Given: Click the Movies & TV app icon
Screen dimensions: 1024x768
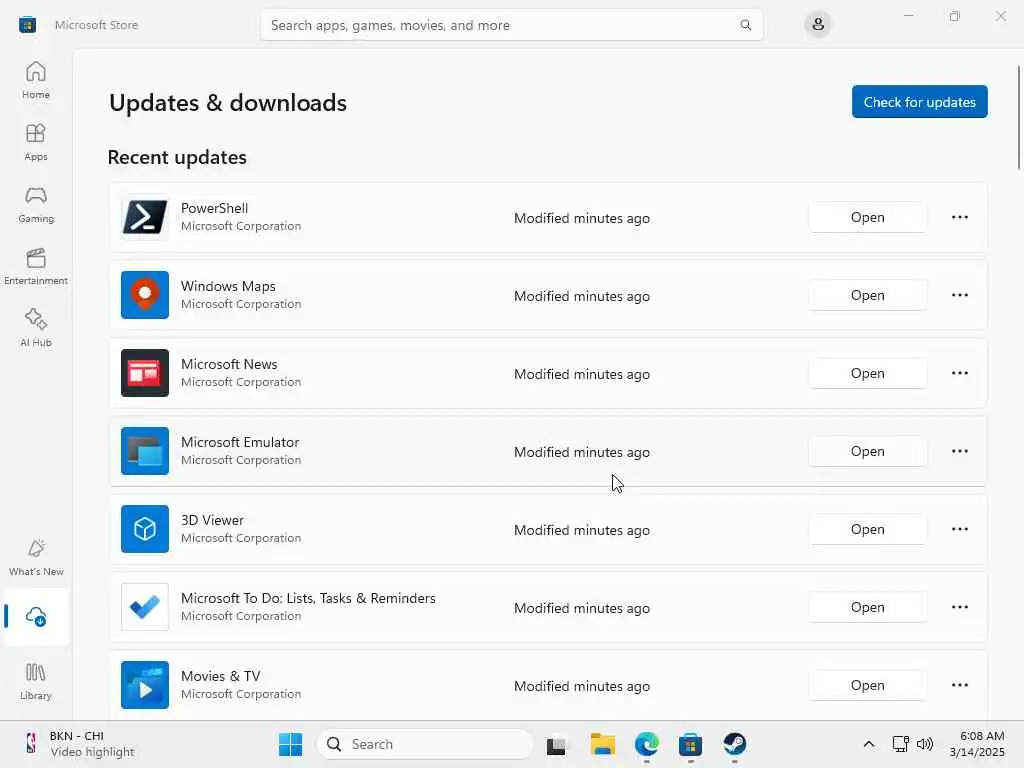Looking at the screenshot, I should 145,685.
